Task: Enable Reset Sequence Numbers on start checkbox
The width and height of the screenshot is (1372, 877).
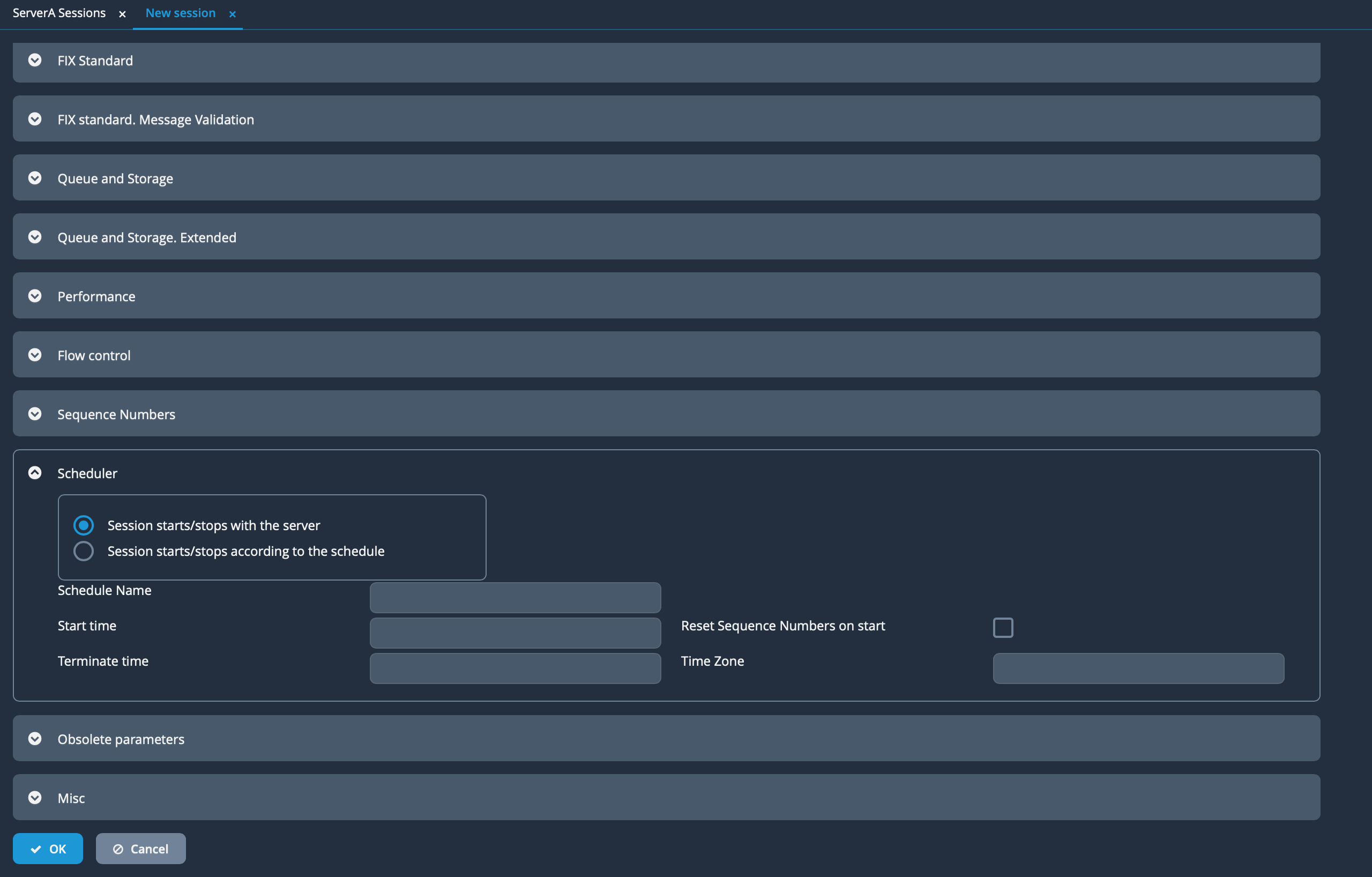Action: 1002,627
